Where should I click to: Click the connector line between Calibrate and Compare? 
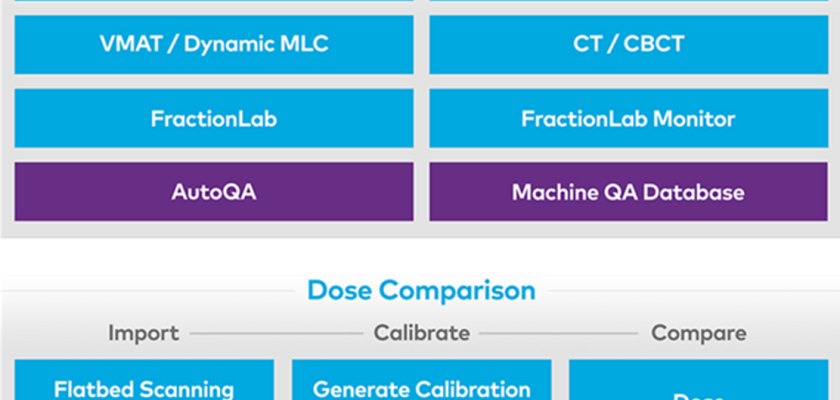pos(559,334)
